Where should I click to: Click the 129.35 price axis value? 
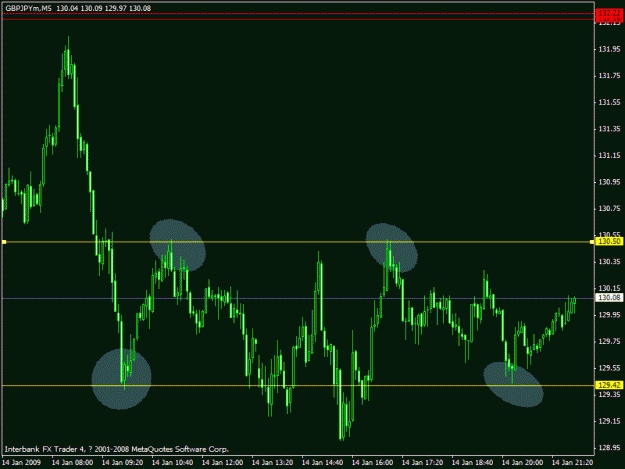(x=609, y=394)
